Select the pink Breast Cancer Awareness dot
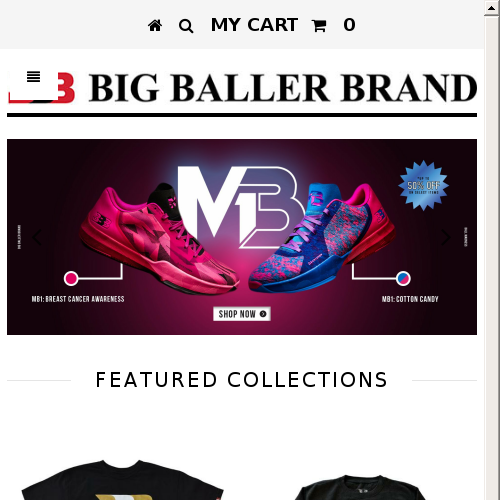500x500 pixels. [71, 278]
